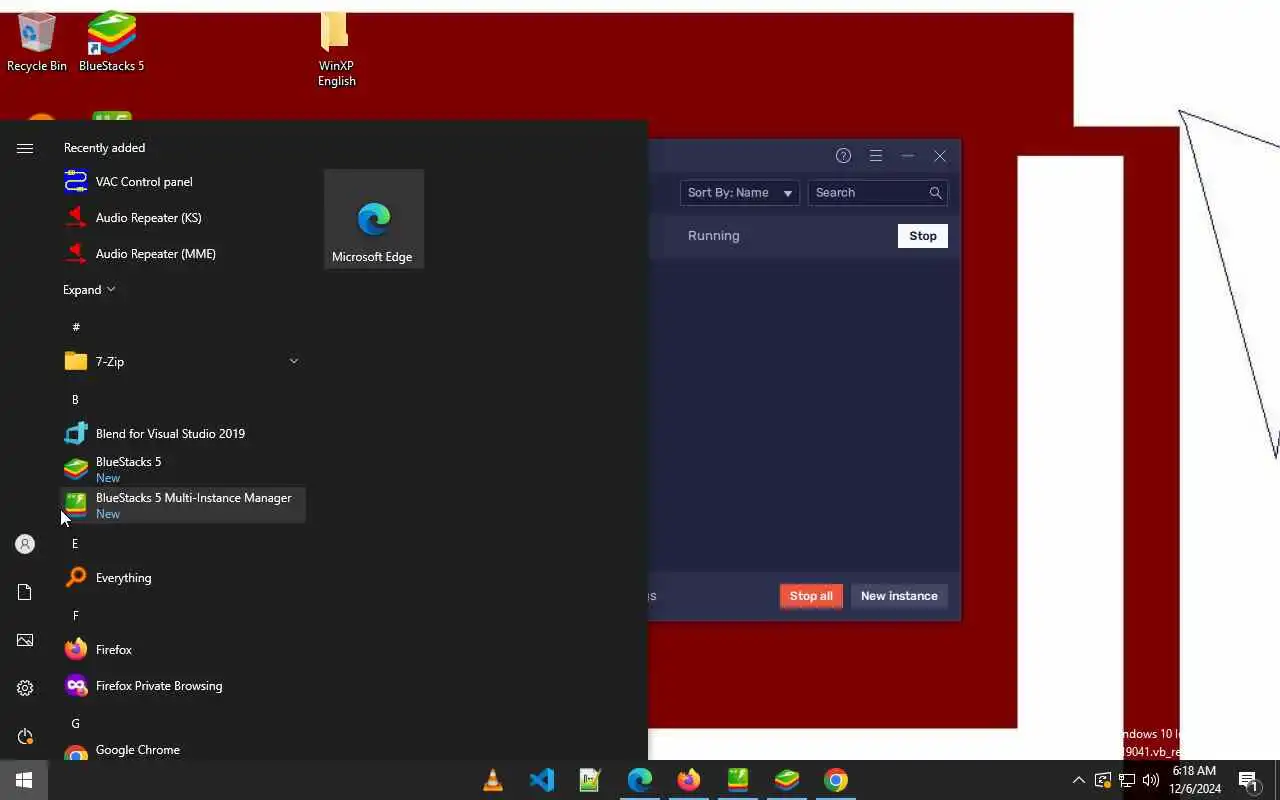This screenshot has width=1280, height=800.
Task: Open the user account icon in Start sidebar
Action: (x=25, y=544)
